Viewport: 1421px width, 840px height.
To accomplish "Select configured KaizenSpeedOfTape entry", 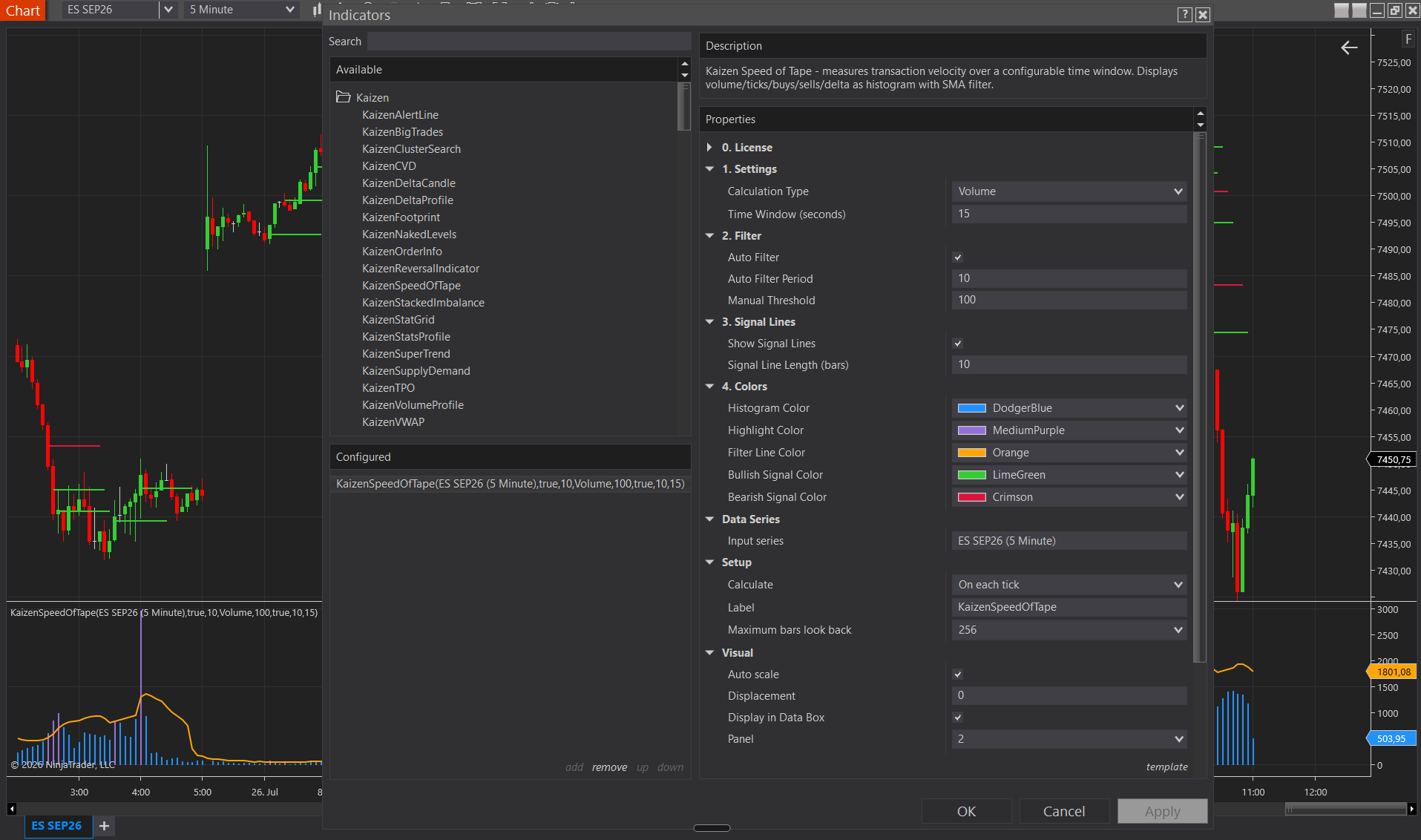I will (x=511, y=484).
